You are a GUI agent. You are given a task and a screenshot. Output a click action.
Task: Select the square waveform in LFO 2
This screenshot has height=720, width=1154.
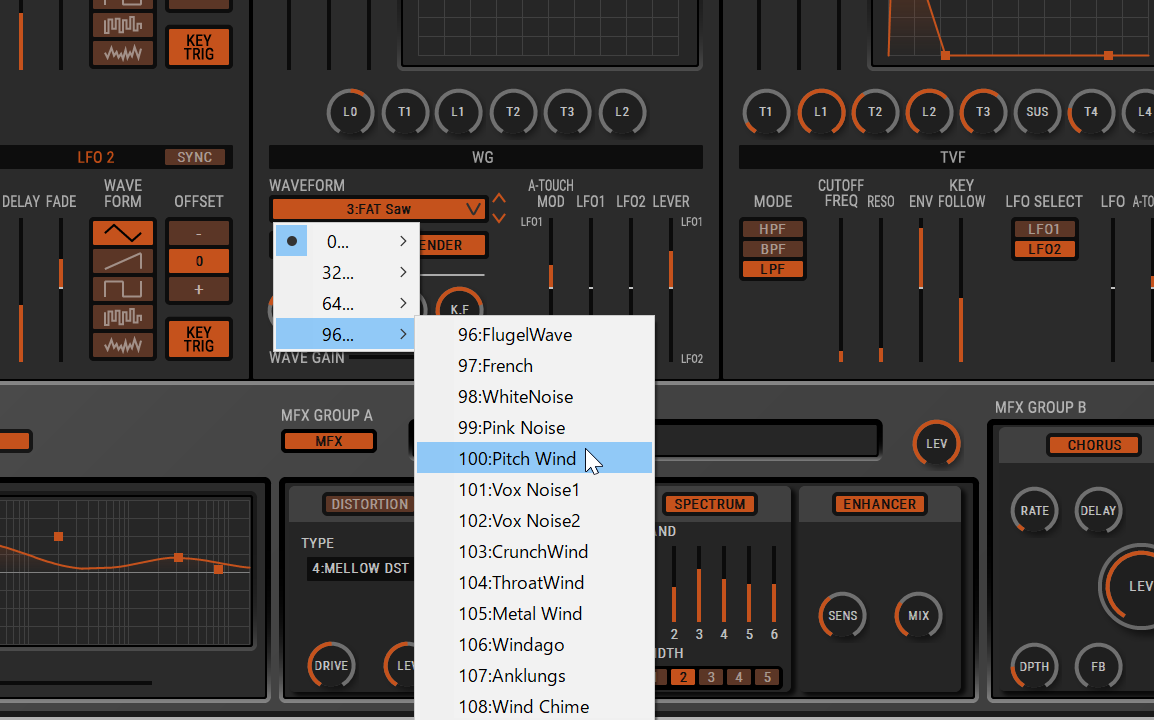(x=123, y=289)
